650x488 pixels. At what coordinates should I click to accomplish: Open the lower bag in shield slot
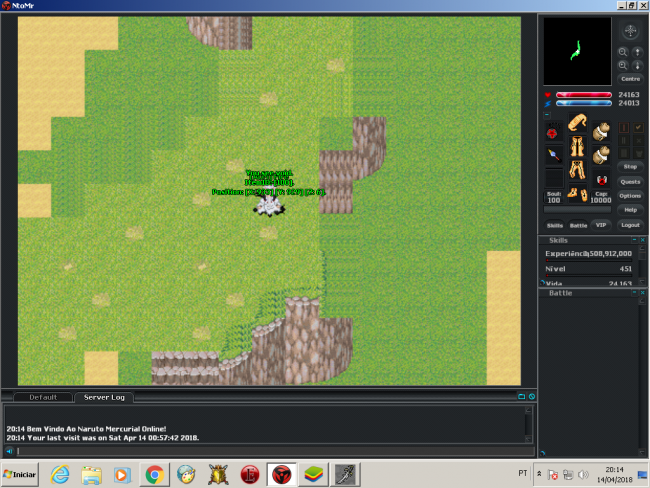(601, 155)
